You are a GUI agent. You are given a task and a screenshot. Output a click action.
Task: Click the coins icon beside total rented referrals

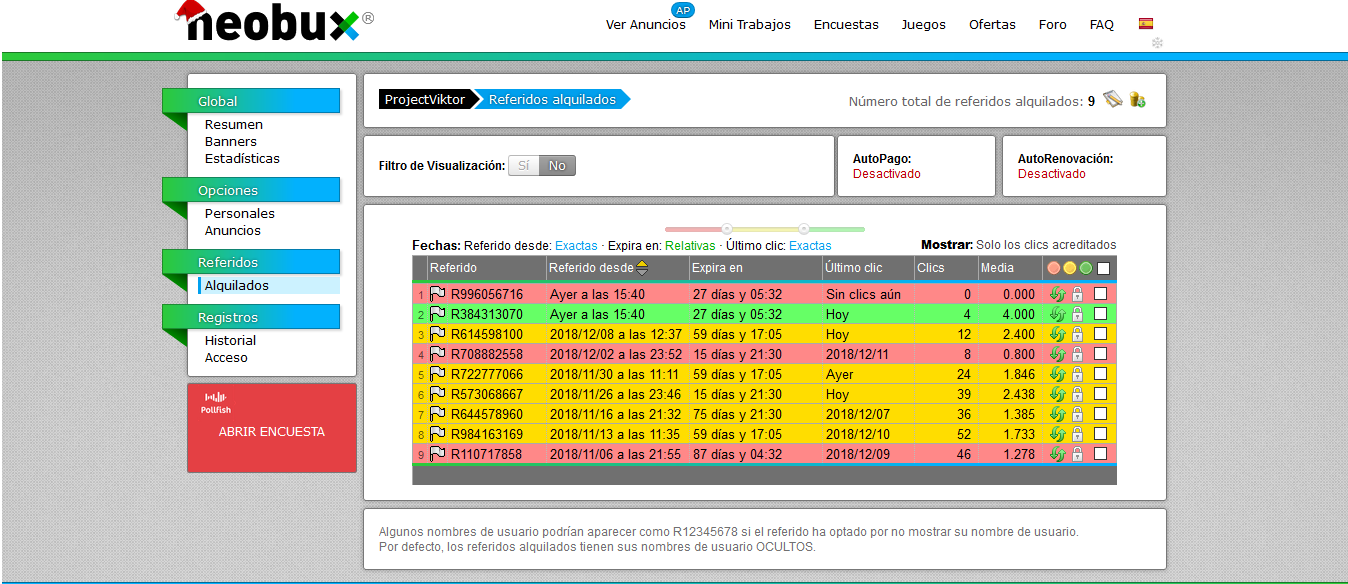click(1137, 99)
